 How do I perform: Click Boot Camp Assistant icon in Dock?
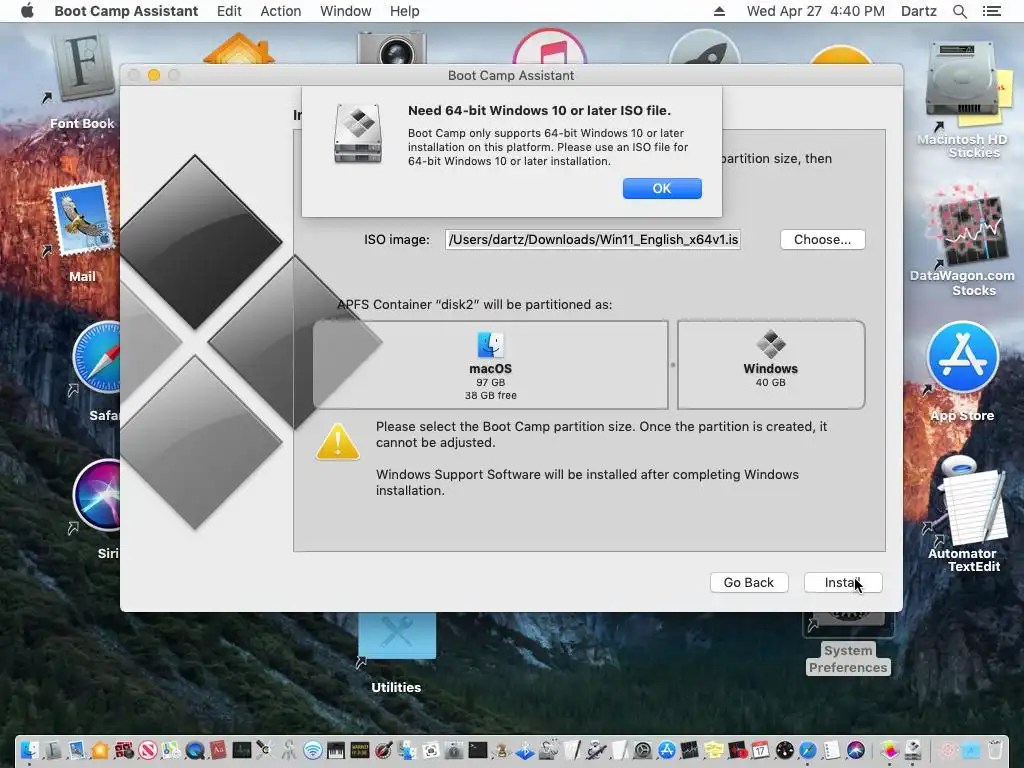913,750
